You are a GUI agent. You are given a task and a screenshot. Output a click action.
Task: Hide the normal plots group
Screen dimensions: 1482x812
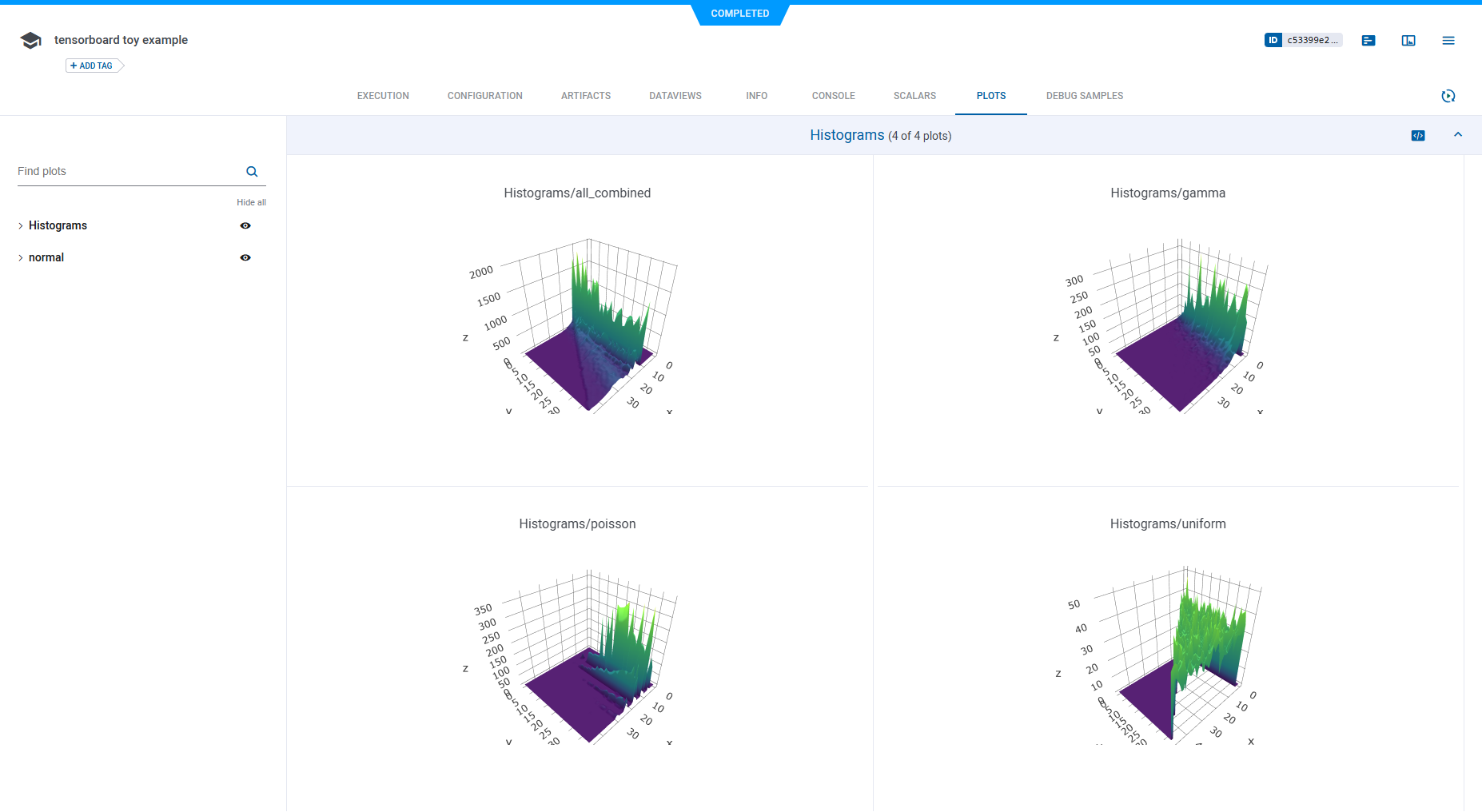pyautogui.click(x=245, y=258)
